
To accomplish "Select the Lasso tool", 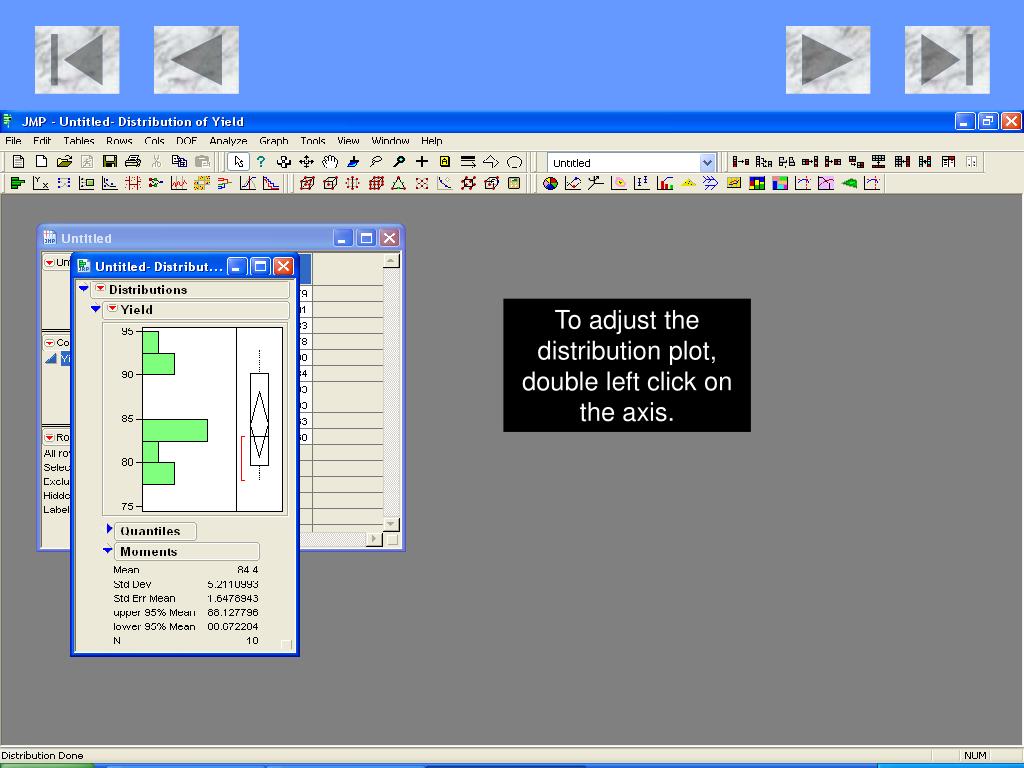I will click(376, 161).
